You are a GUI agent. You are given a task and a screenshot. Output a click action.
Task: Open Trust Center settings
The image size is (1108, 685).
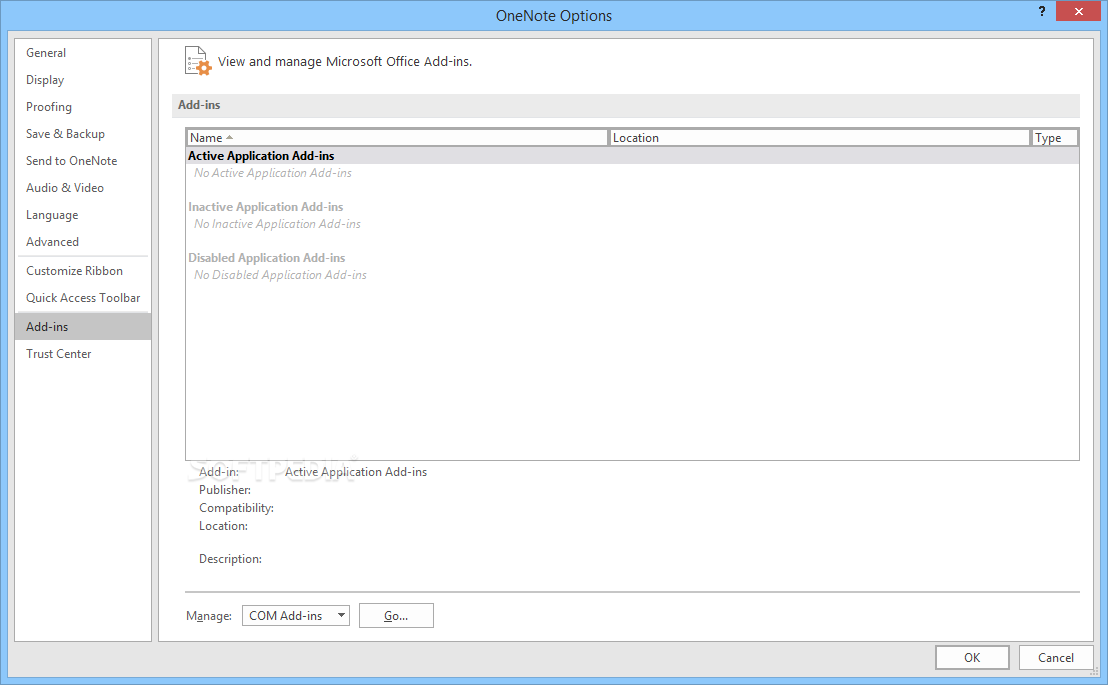(x=83, y=353)
